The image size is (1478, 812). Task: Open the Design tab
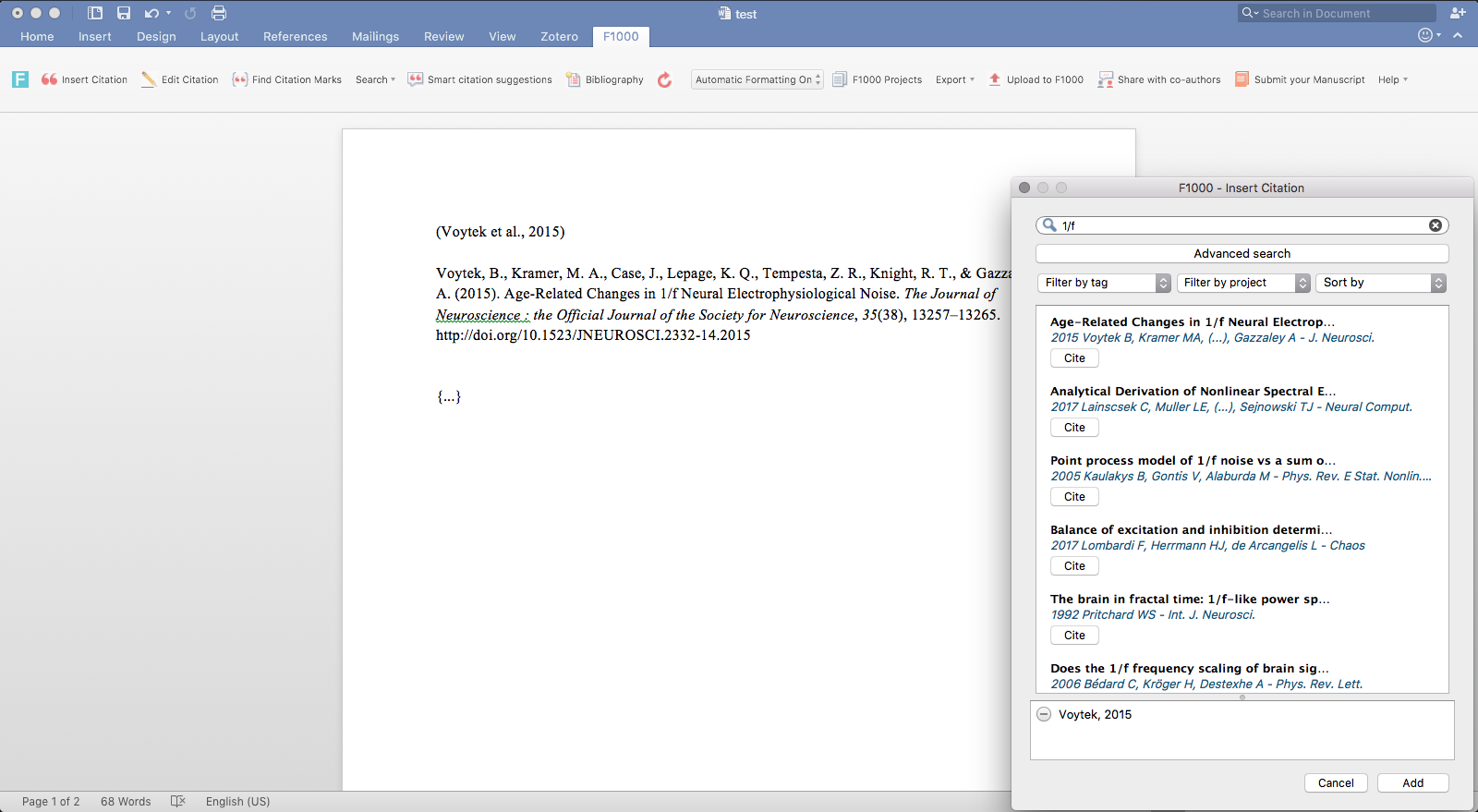156,36
